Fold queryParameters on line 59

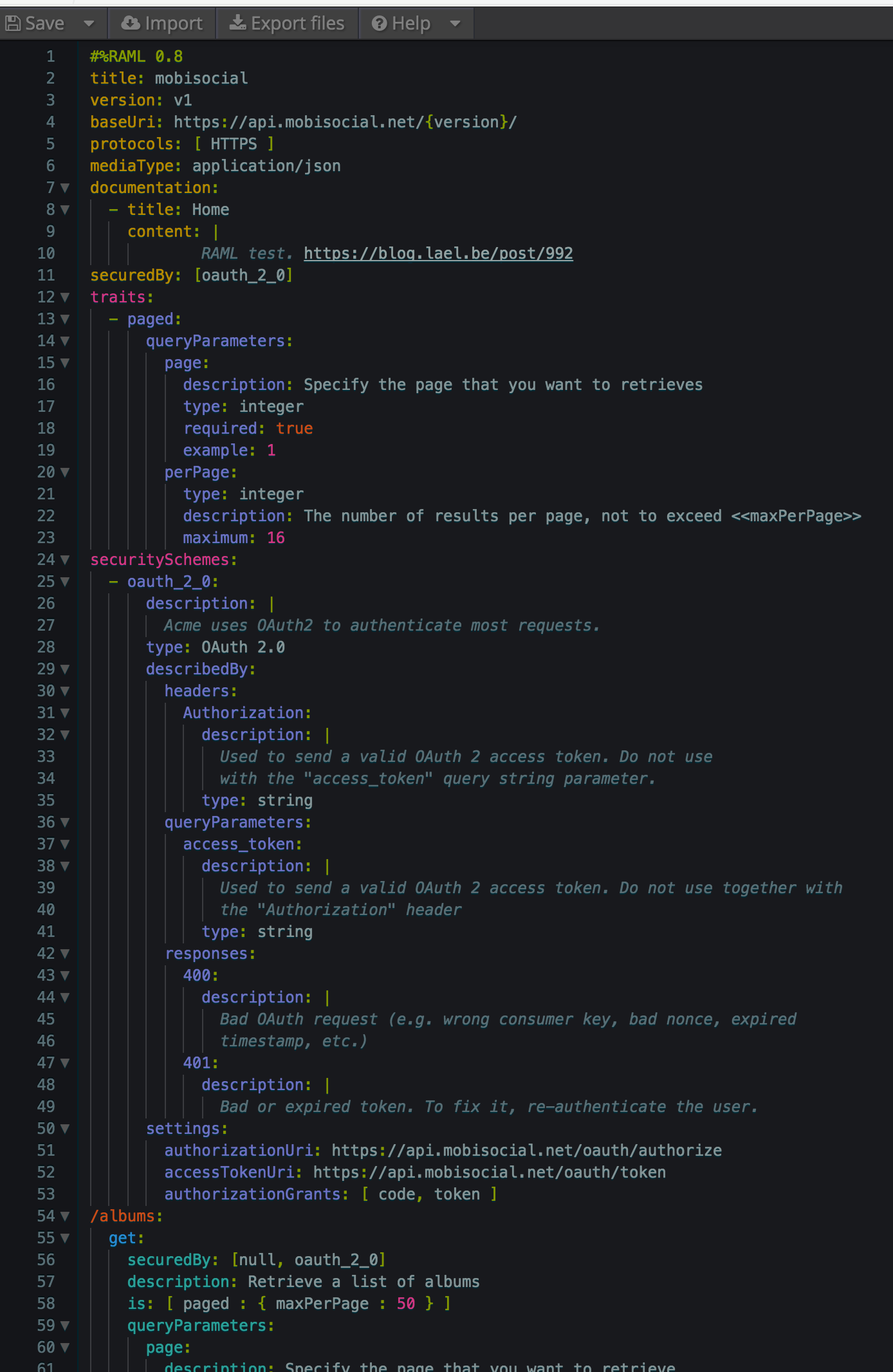64,1326
